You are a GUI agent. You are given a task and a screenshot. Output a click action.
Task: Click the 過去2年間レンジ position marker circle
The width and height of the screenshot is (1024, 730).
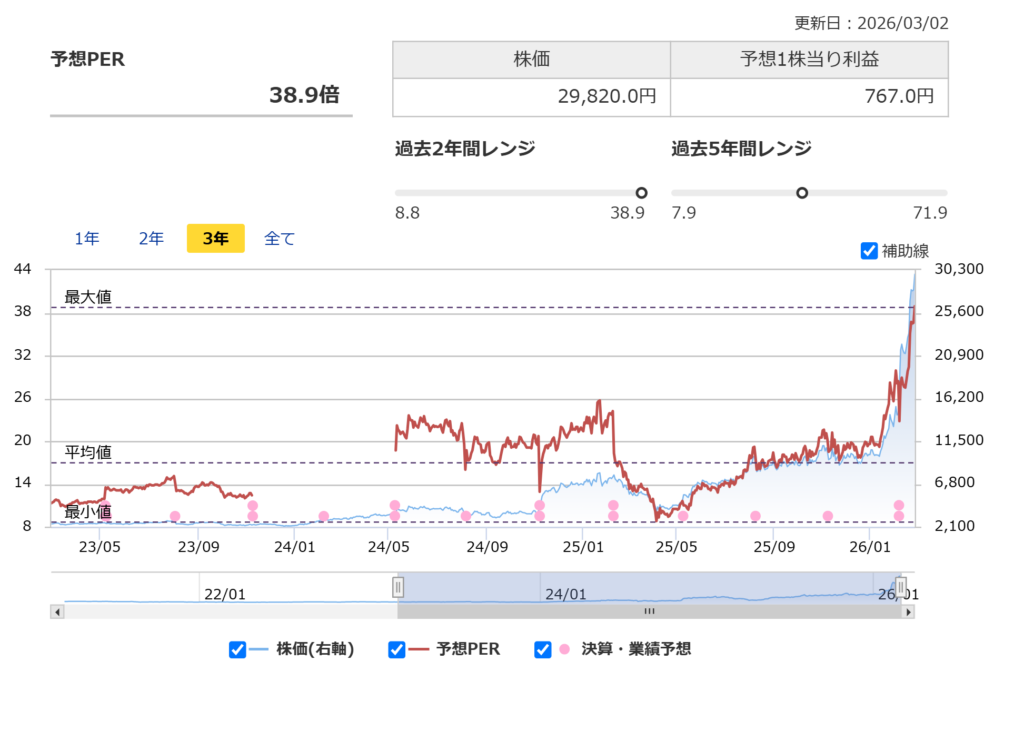641,192
